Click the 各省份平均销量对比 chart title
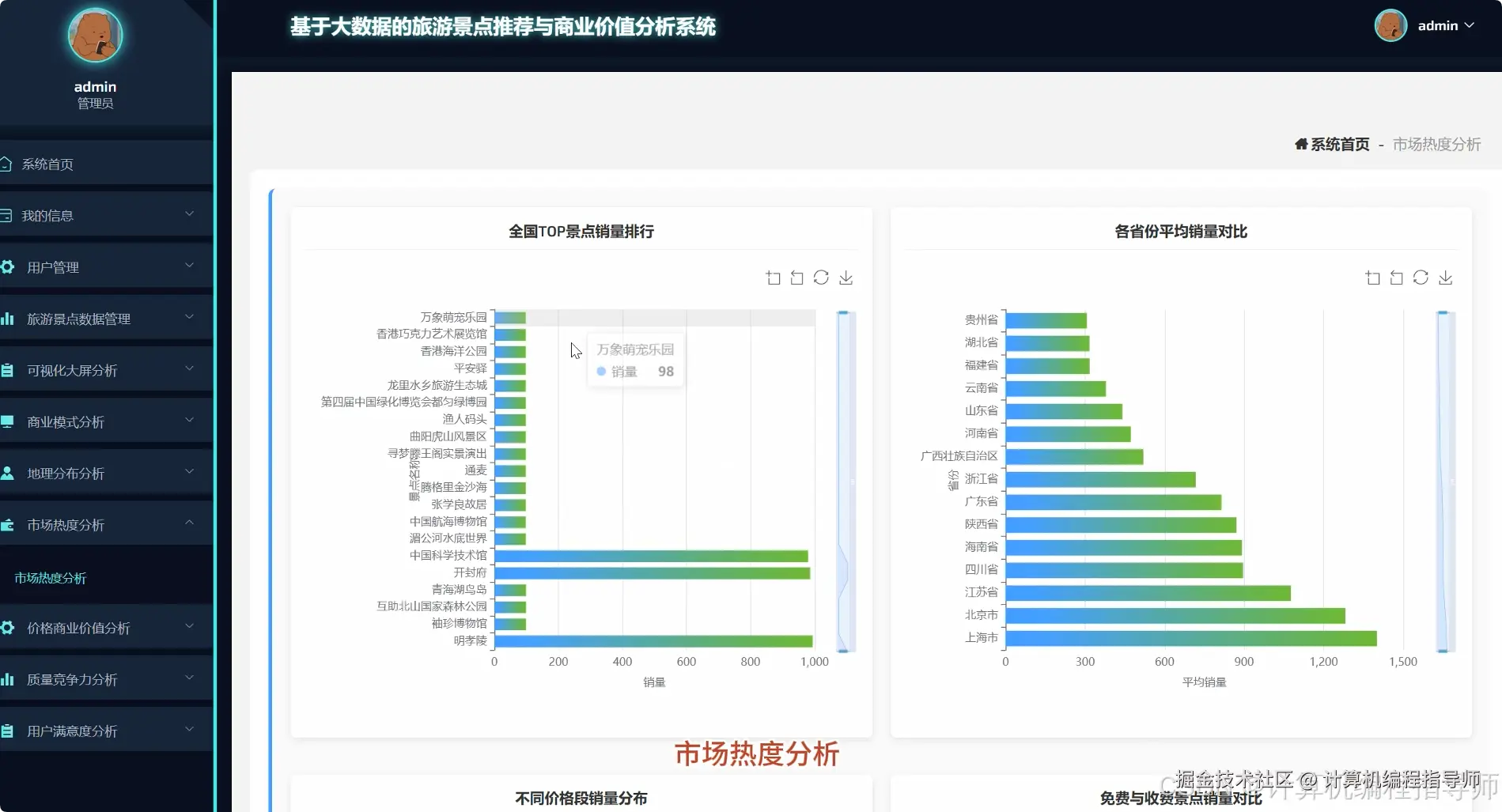This screenshot has width=1502, height=812. [1180, 232]
